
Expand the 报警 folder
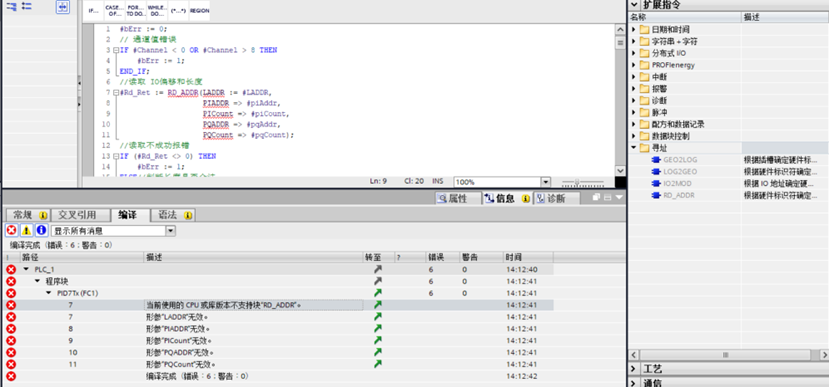pyautogui.click(x=634, y=89)
